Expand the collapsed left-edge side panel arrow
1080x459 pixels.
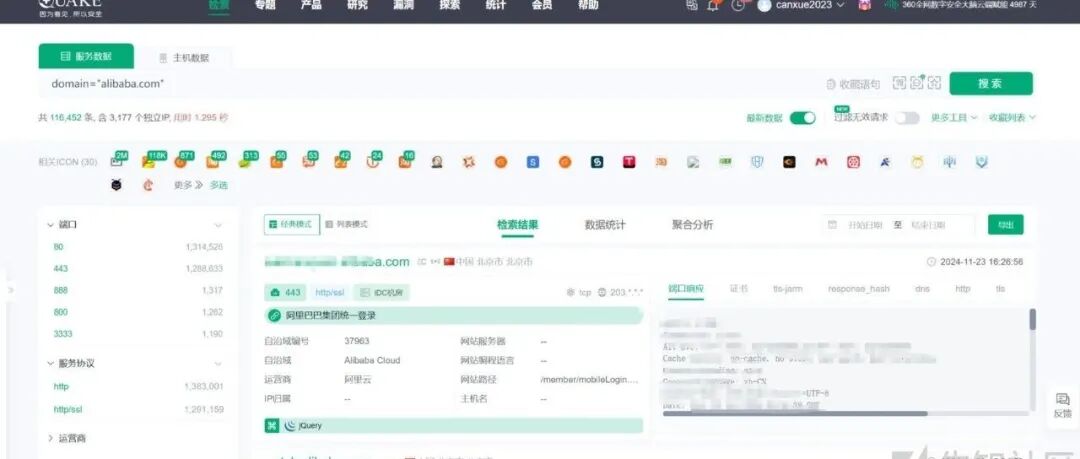(x=10, y=290)
